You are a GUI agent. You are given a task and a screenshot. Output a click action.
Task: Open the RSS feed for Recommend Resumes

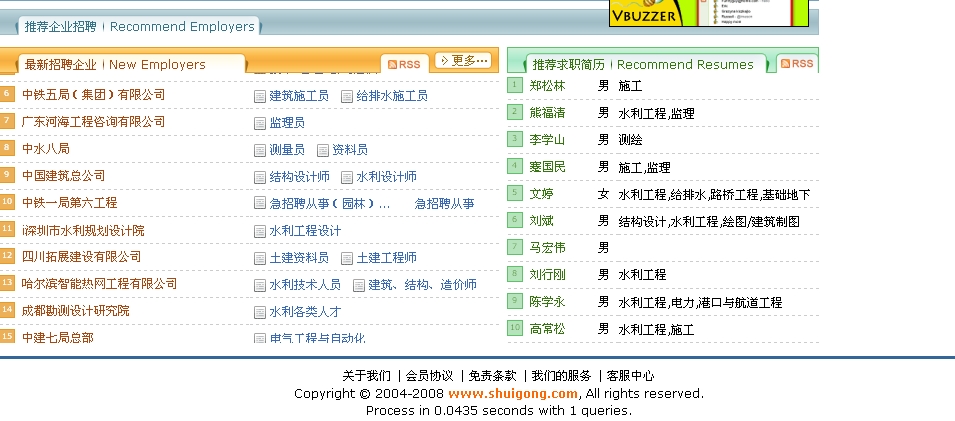[797, 63]
